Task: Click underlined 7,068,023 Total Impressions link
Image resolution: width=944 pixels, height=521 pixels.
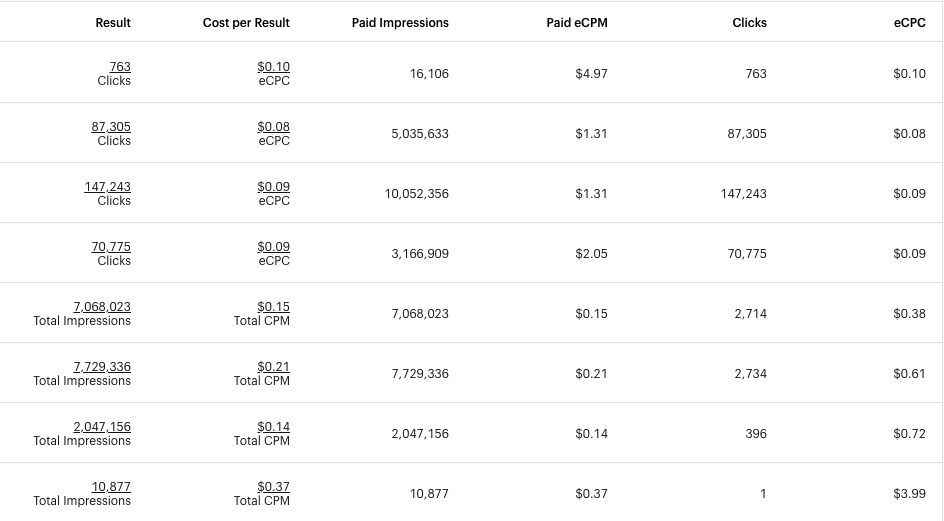Action: coord(102,307)
